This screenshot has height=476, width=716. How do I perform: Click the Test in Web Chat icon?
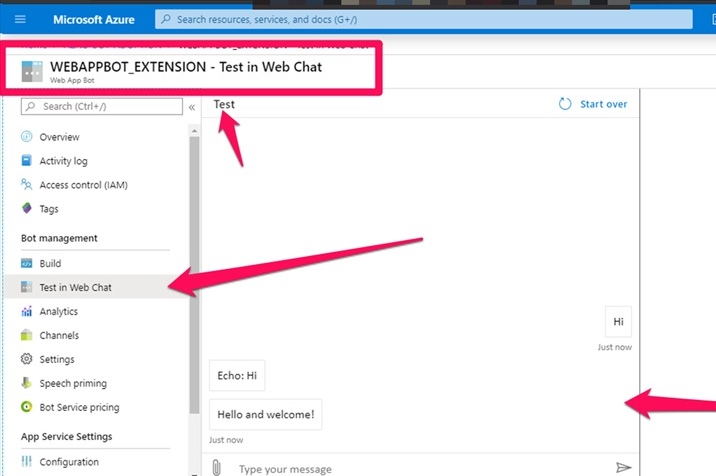[x=26, y=287]
